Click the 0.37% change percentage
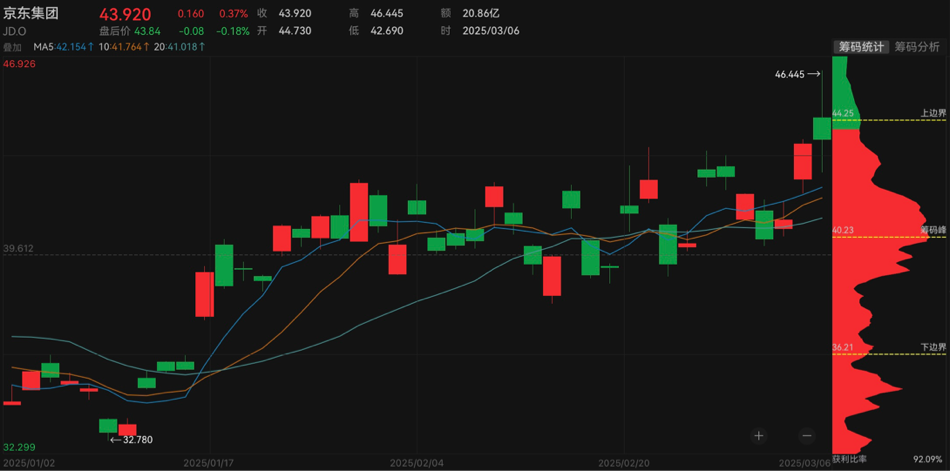950x471 pixels. pyautogui.click(x=234, y=13)
